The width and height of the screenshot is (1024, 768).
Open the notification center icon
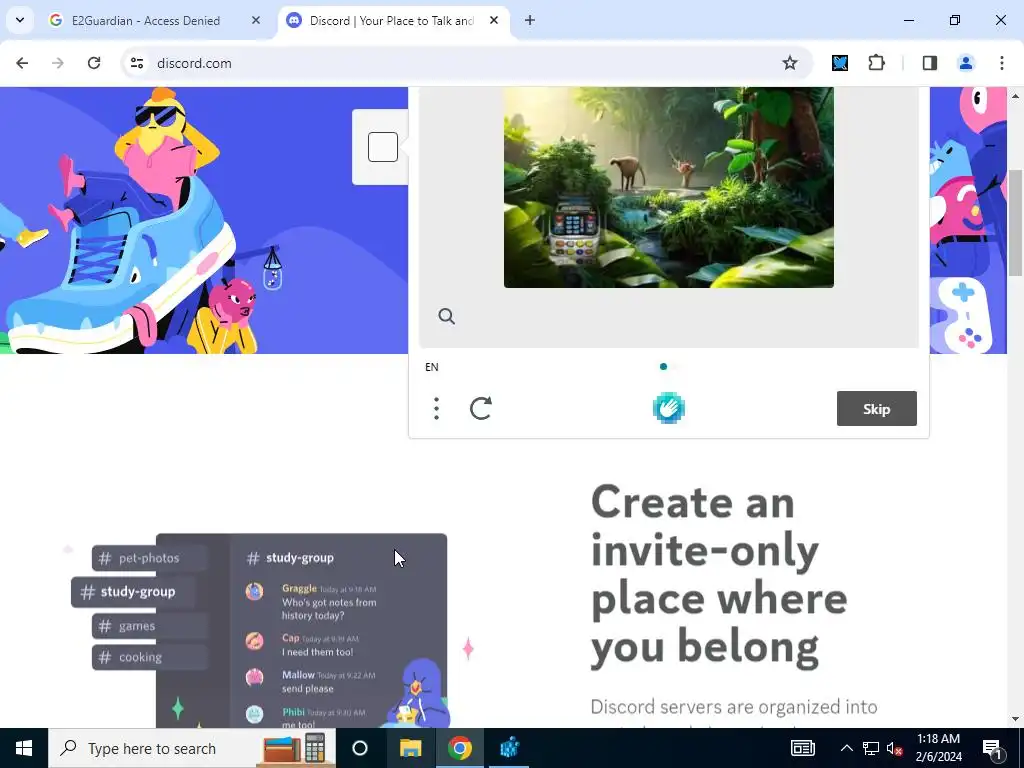[x=992, y=748]
